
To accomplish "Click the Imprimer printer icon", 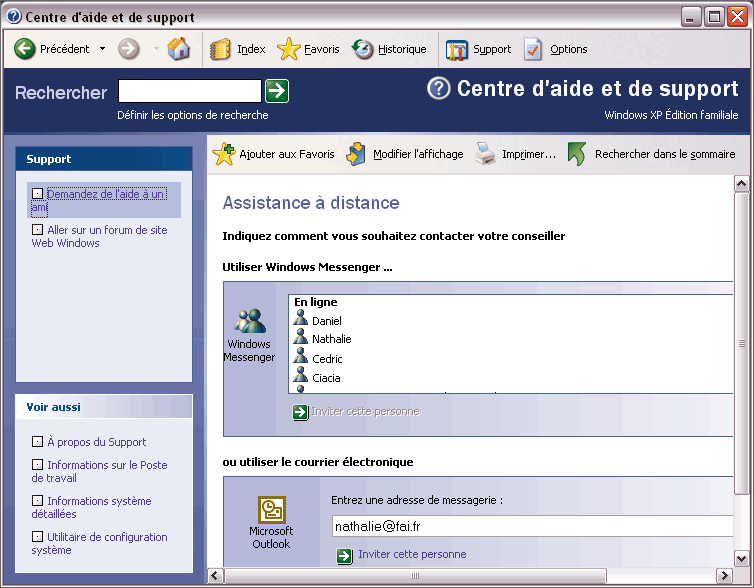I will 485,154.
